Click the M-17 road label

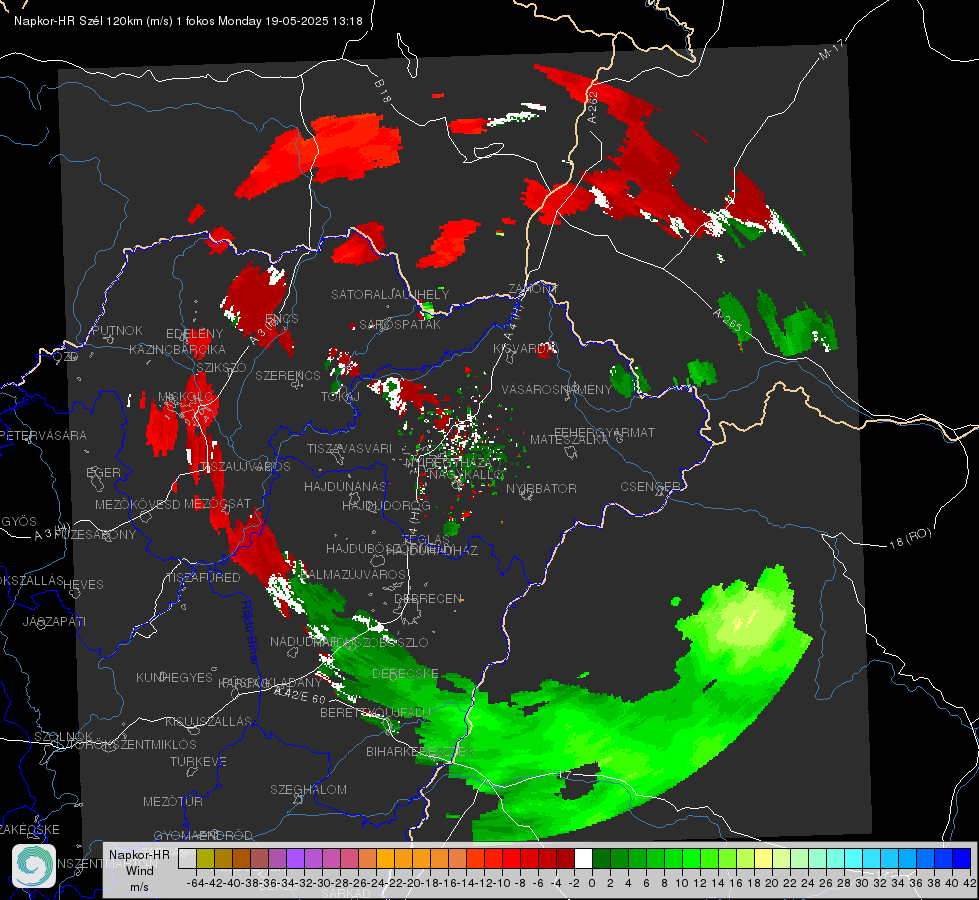click(831, 49)
